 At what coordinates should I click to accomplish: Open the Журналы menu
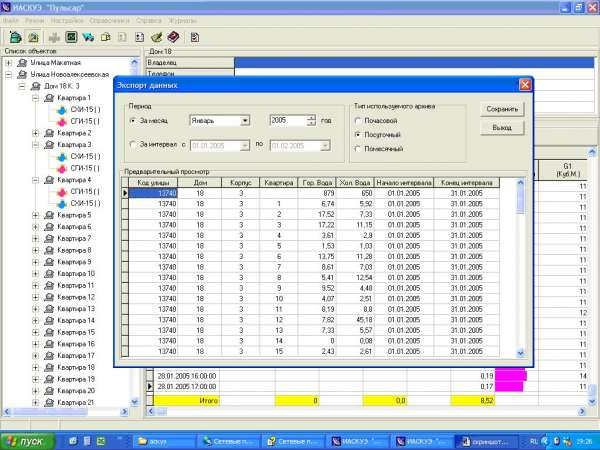[183, 20]
